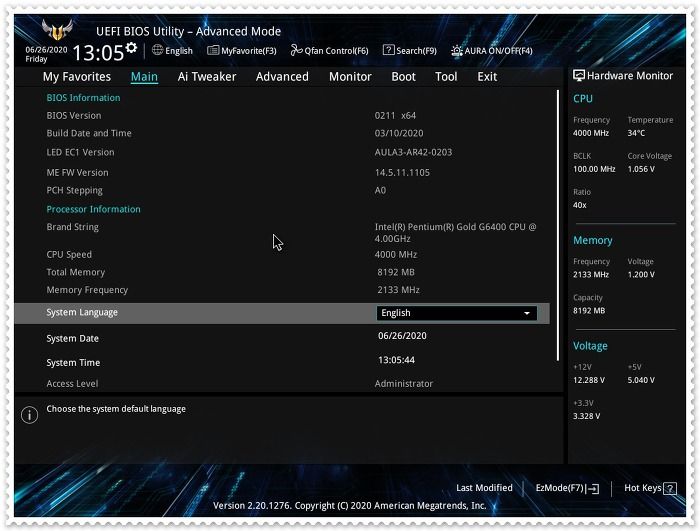Screen dimensions: 700x531
Task: Open Last Modified settings
Action: pos(484,488)
